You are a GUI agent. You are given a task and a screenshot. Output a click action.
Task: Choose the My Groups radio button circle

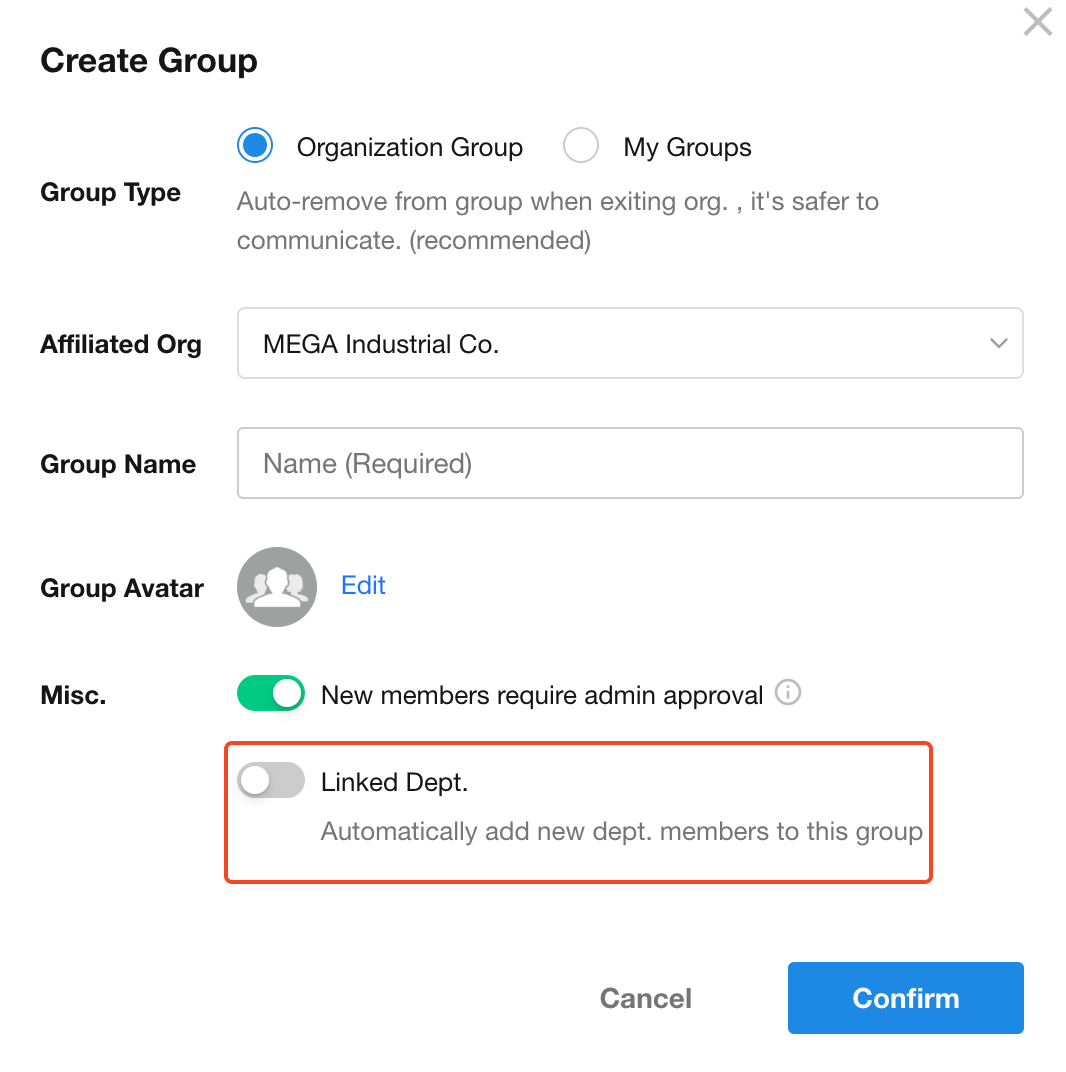(x=581, y=147)
